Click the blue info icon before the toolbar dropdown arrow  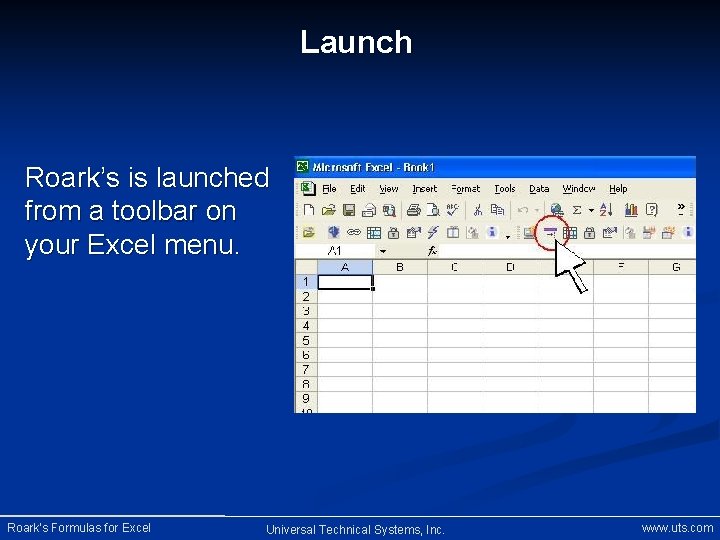(492, 232)
